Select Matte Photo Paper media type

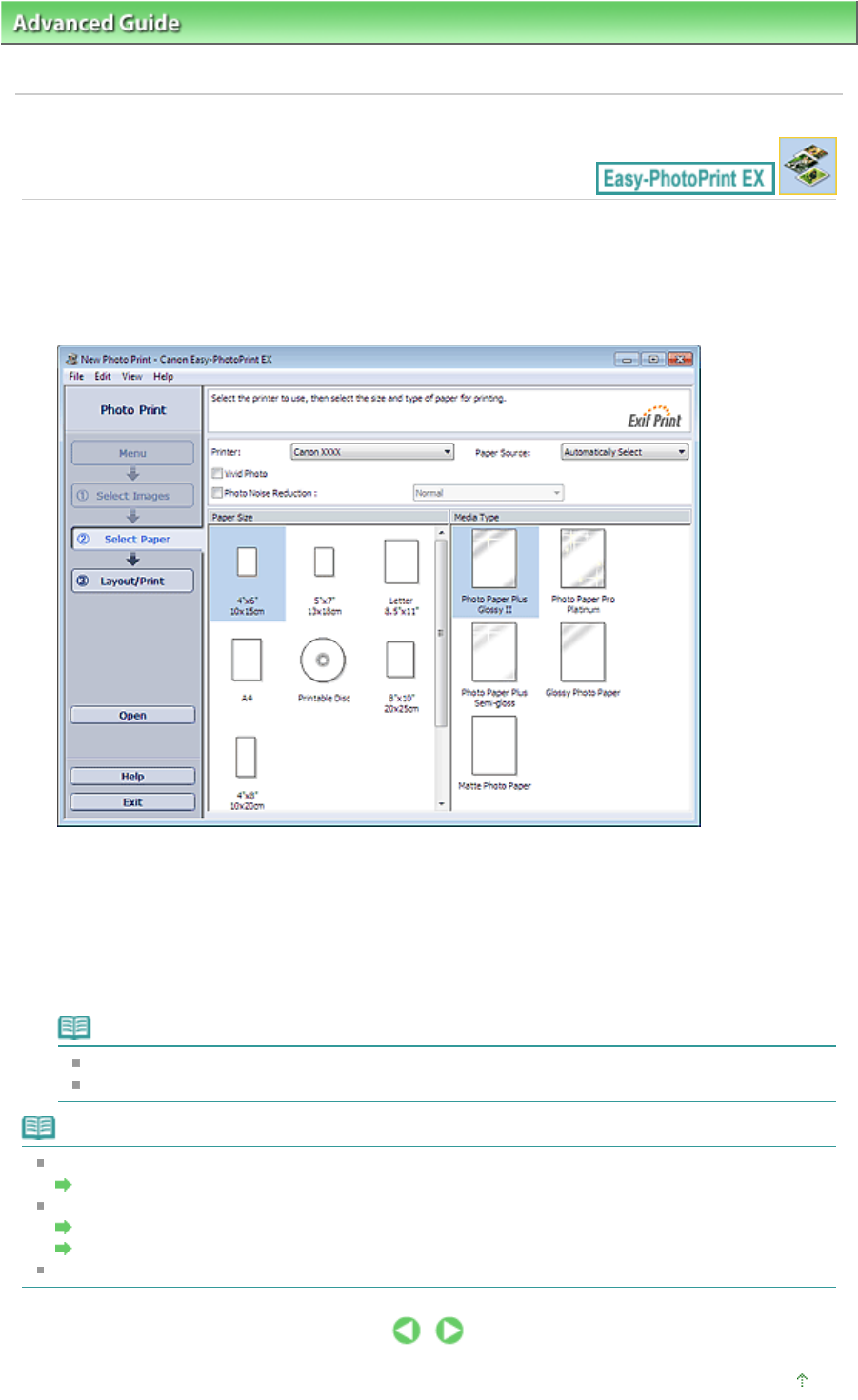point(494,746)
